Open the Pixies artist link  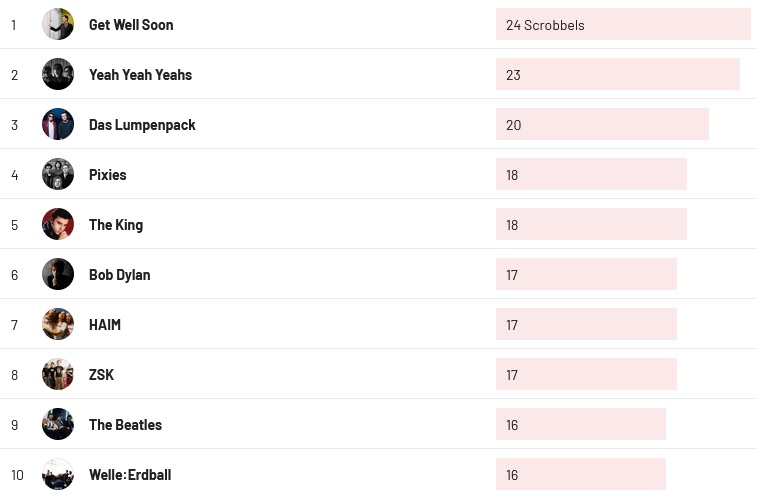click(x=108, y=175)
